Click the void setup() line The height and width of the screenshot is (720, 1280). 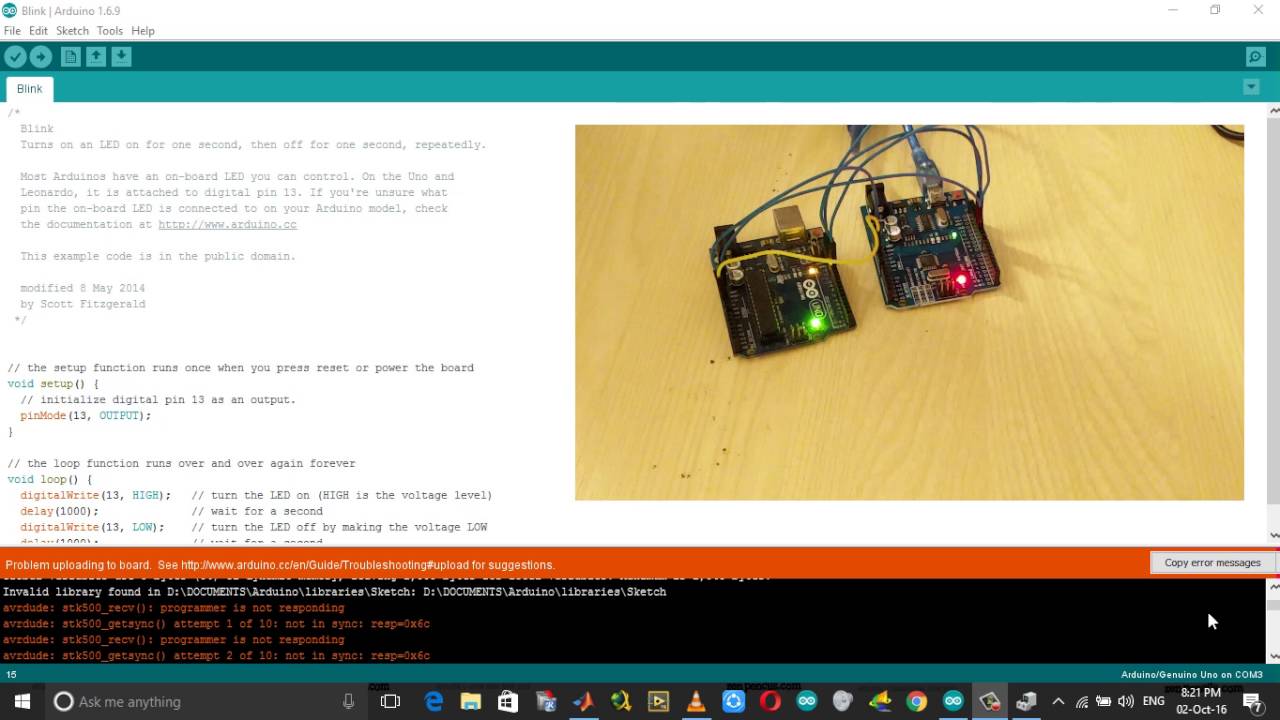(x=53, y=383)
